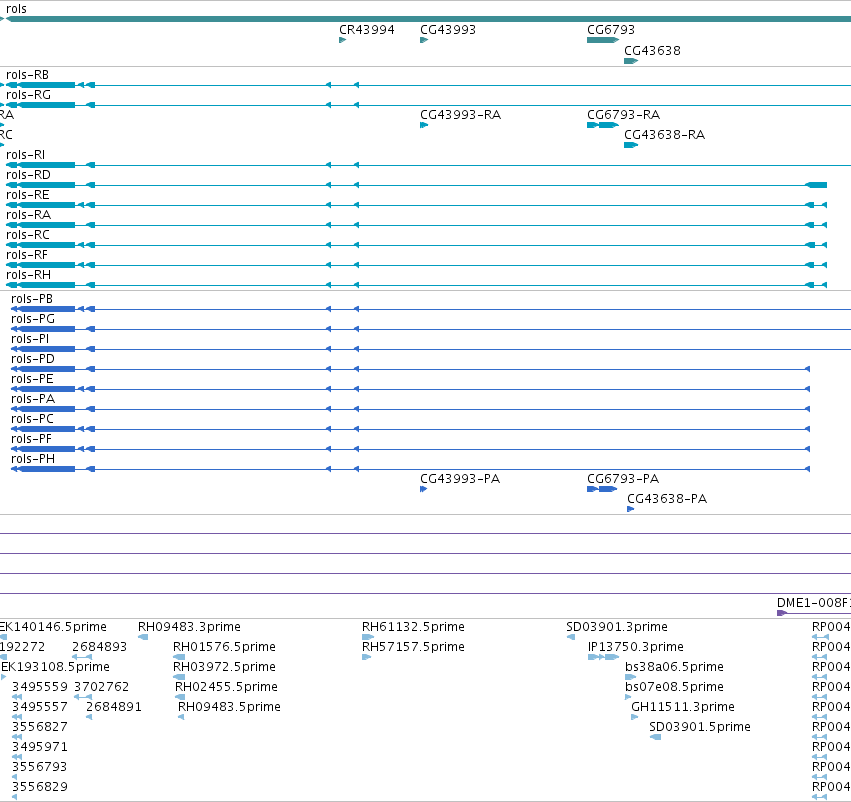851x802 pixels.
Task: Click the CG6793-RA transcript label
Action: coord(624,114)
